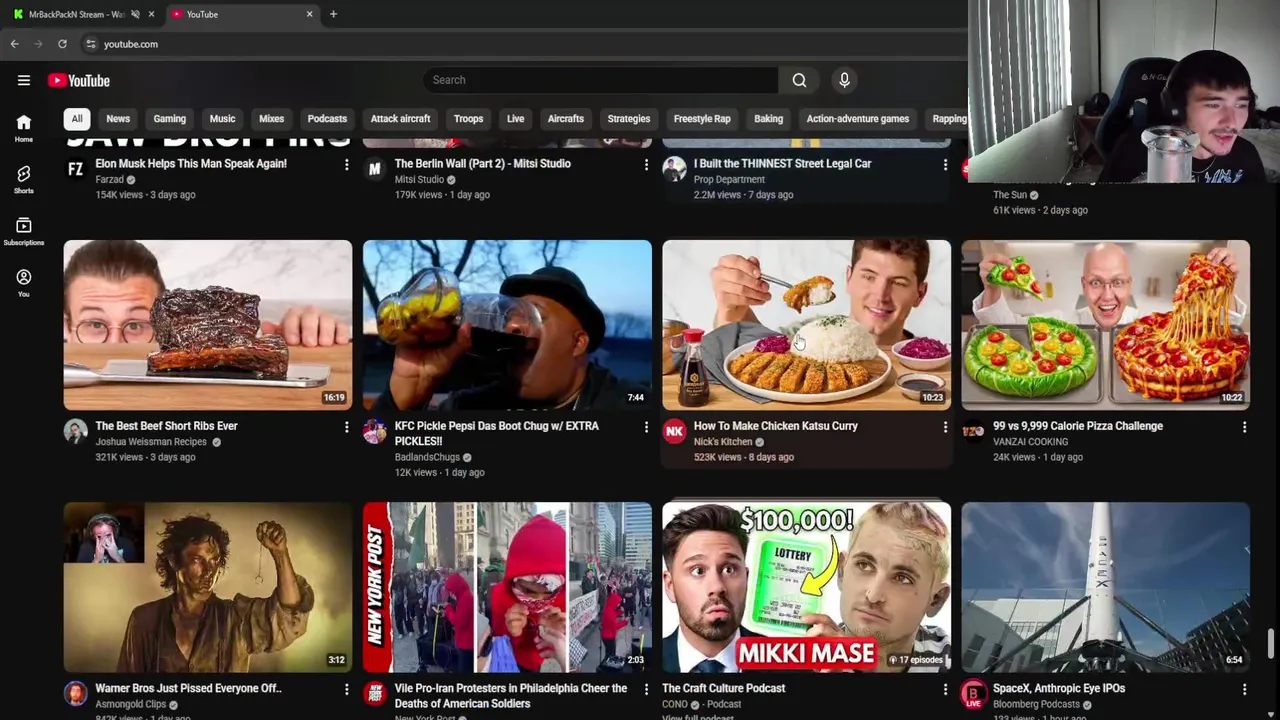Open options for Vile Pro-Iran Protesters video
Viewport: 1280px width, 720px height.
(646, 689)
